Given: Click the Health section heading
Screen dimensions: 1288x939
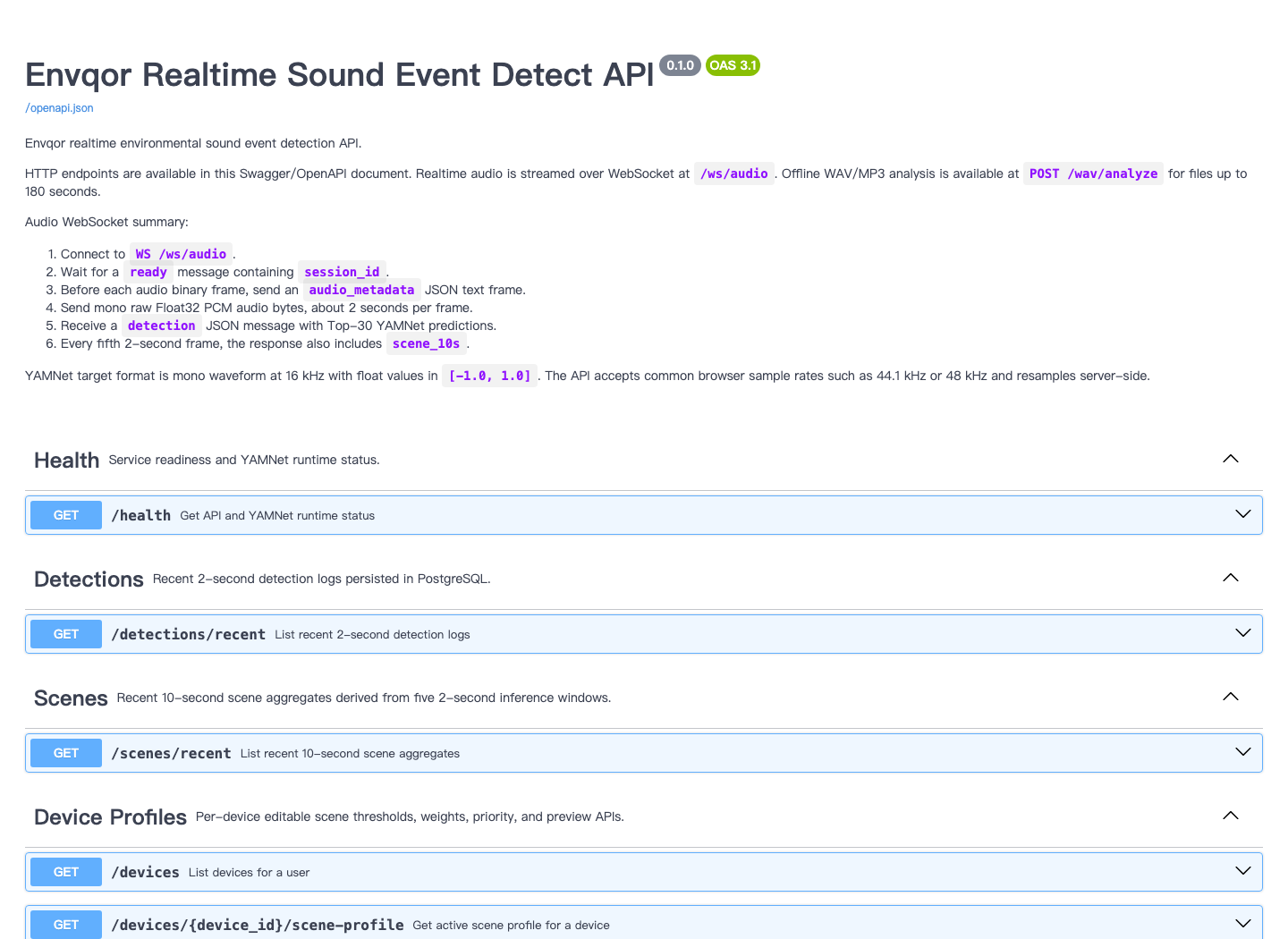Looking at the screenshot, I should (66, 461).
